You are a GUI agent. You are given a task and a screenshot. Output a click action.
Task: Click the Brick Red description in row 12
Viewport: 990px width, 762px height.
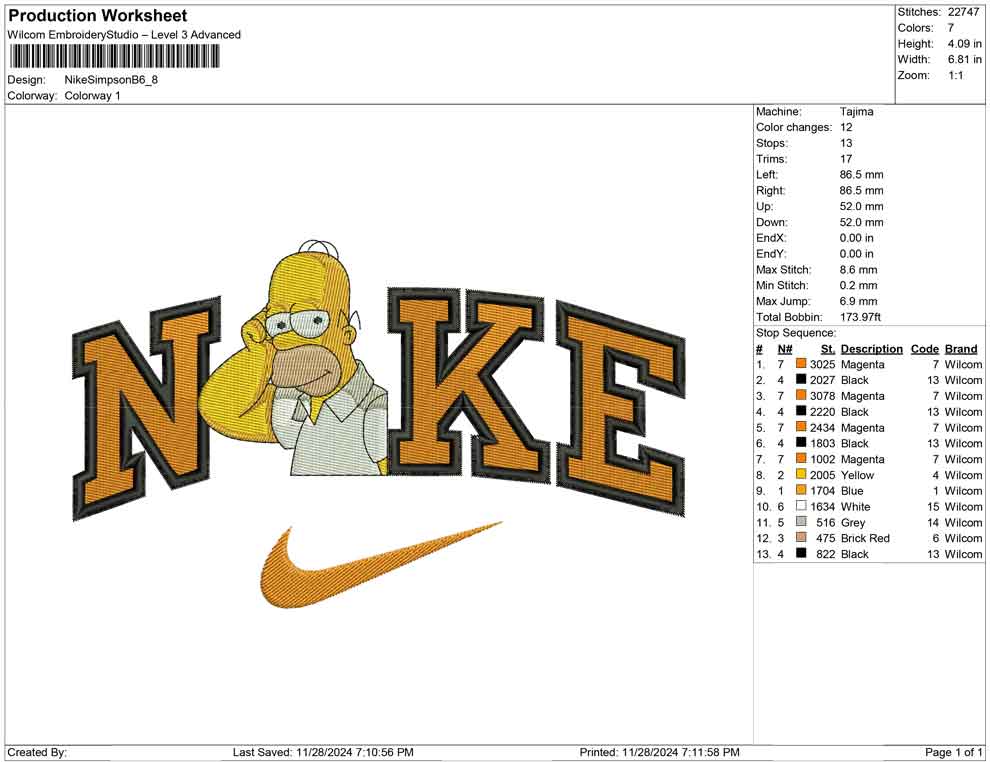click(865, 538)
